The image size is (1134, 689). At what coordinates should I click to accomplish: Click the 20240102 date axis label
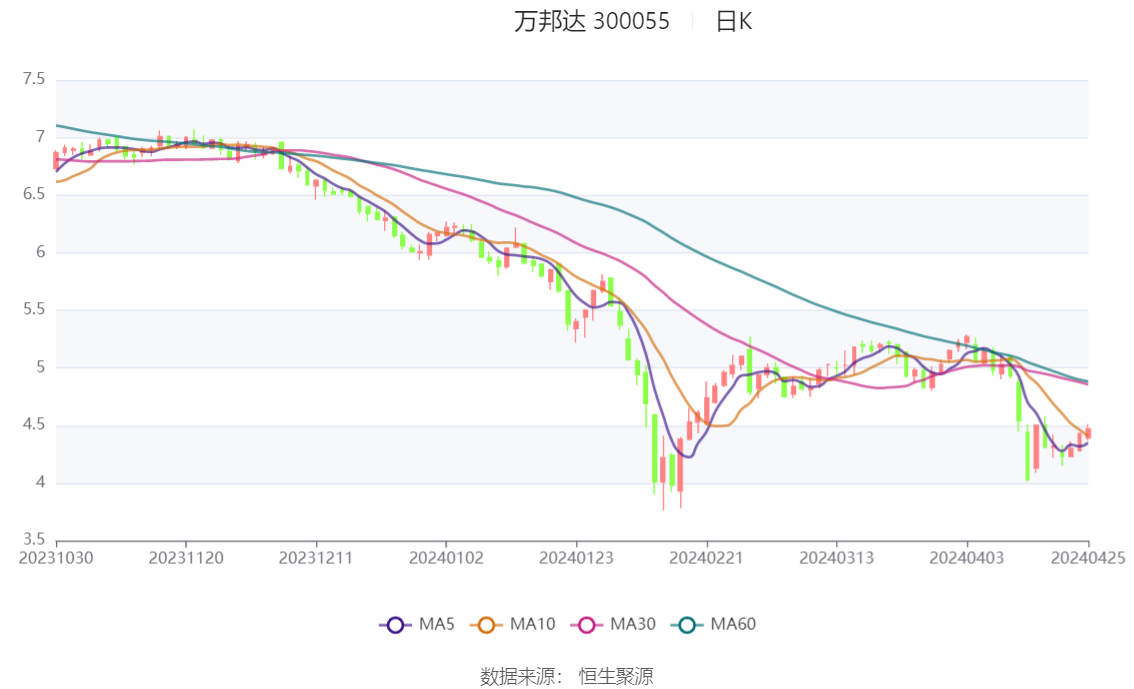point(446,558)
